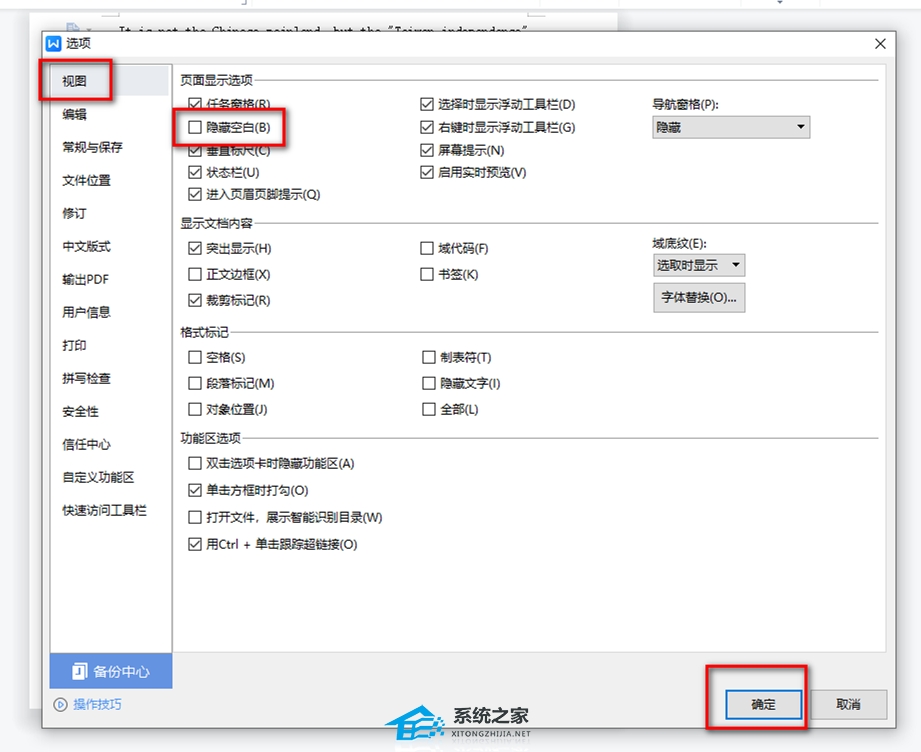Open the 文件位置 section
This screenshot has height=752, width=921.
[x=86, y=180]
